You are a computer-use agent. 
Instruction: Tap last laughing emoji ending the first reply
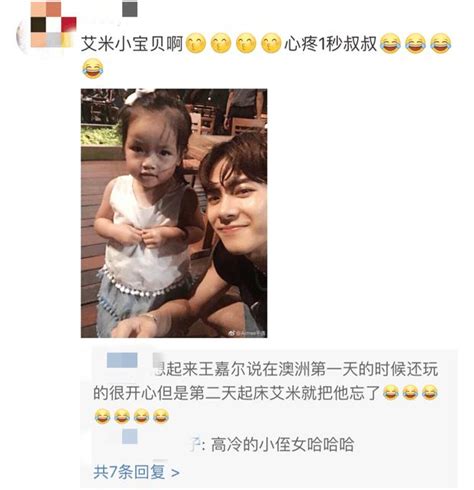pyautogui.click(x=161, y=416)
